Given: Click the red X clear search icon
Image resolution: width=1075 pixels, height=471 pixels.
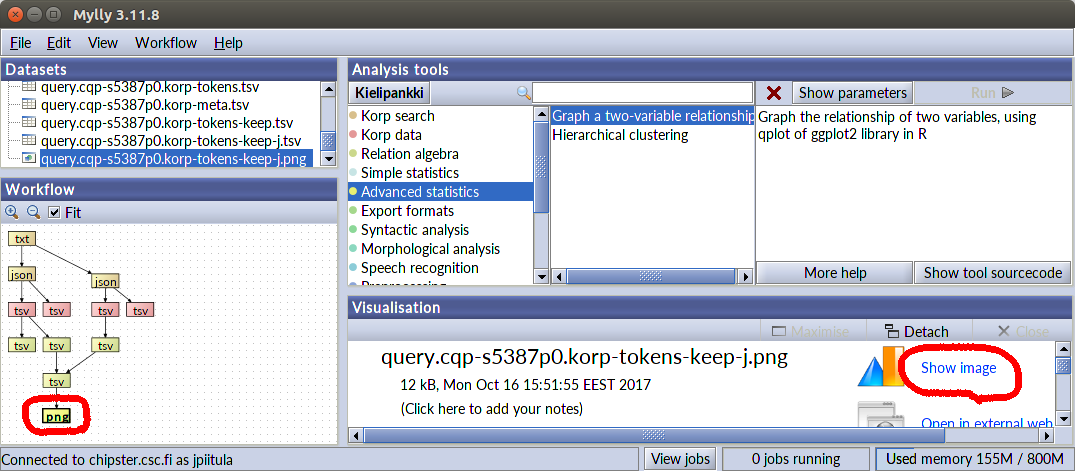Looking at the screenshot, I should coord(773,93).
